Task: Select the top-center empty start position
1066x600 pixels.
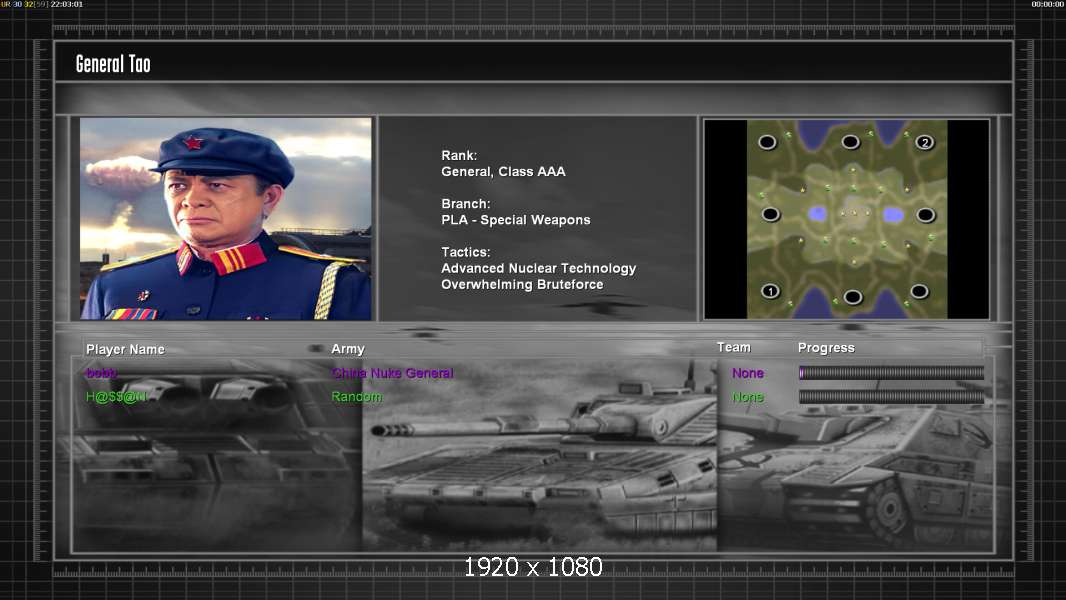Action: coord(850,142)
